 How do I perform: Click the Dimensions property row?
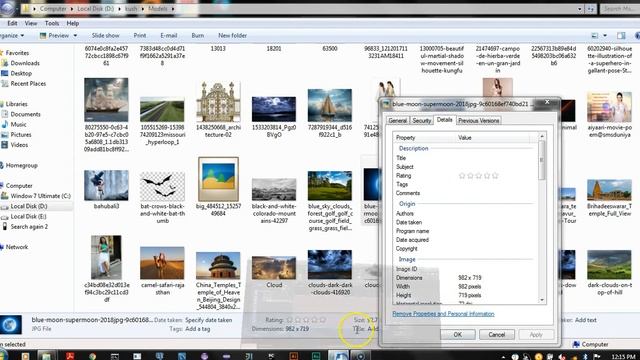(465, 278)
